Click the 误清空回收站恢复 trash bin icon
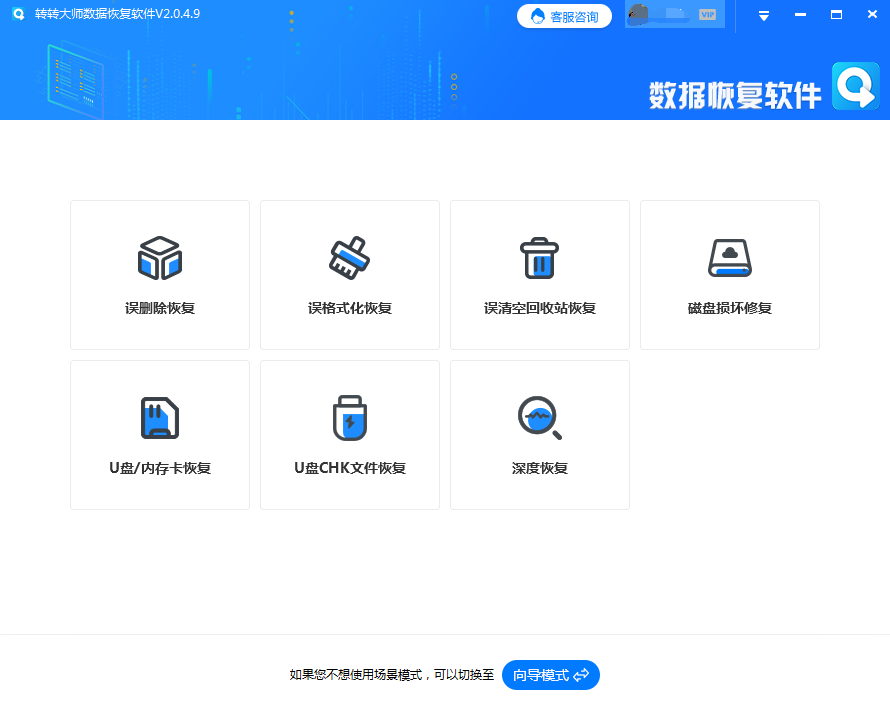 [x=539, y=257]
